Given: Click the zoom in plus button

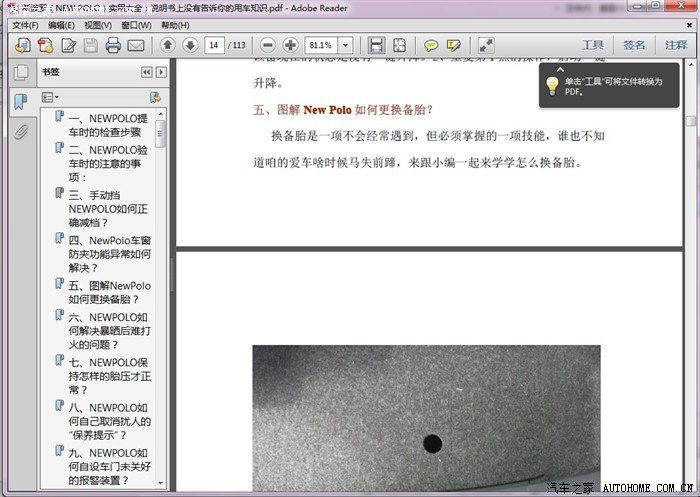Looking at the screenshot, I should (290, 45).
